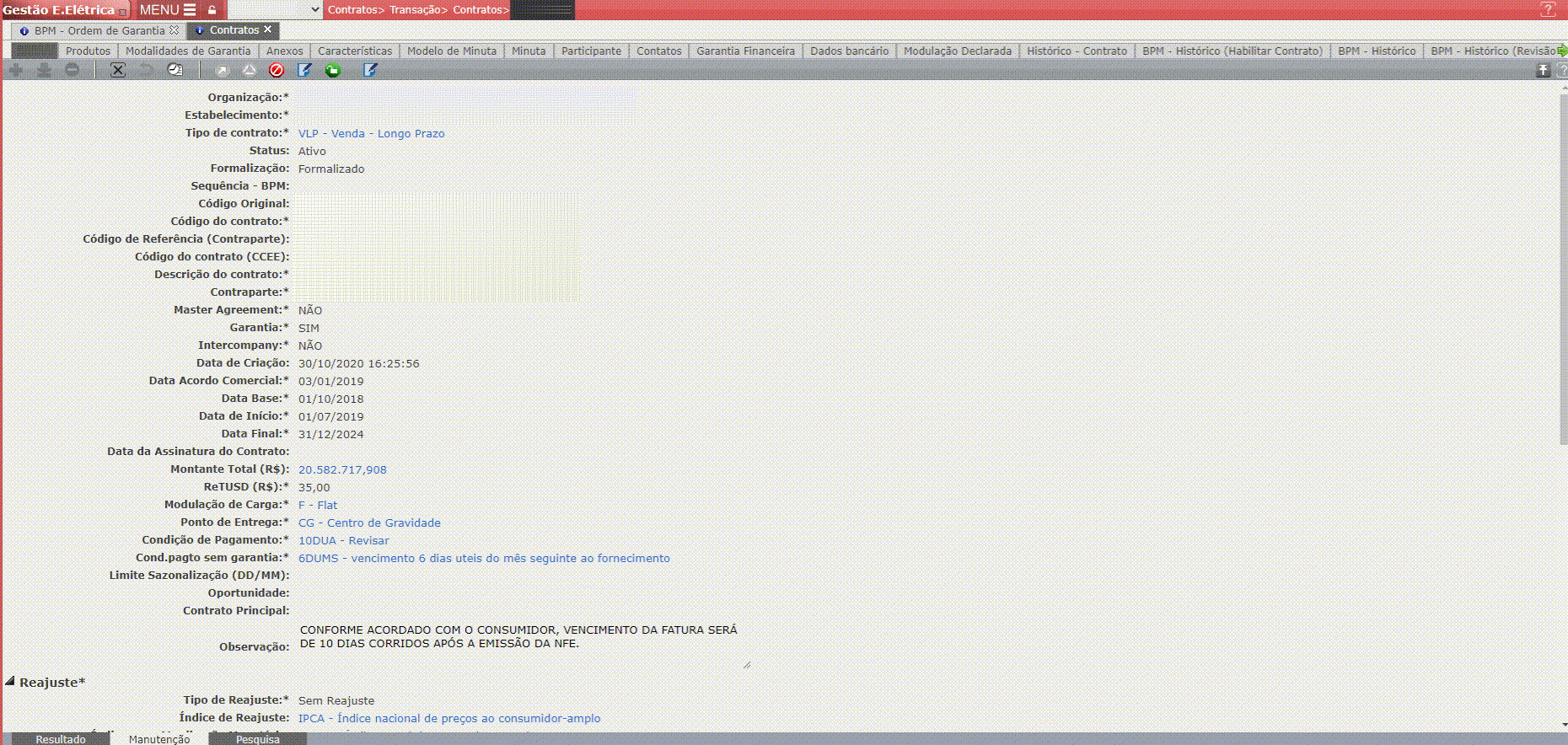Image resolution: width=1568 pixels, height=745 pixels.
Task: Click the first blue edit-pencil toolbar icon
Action: [x=304, y=70]
